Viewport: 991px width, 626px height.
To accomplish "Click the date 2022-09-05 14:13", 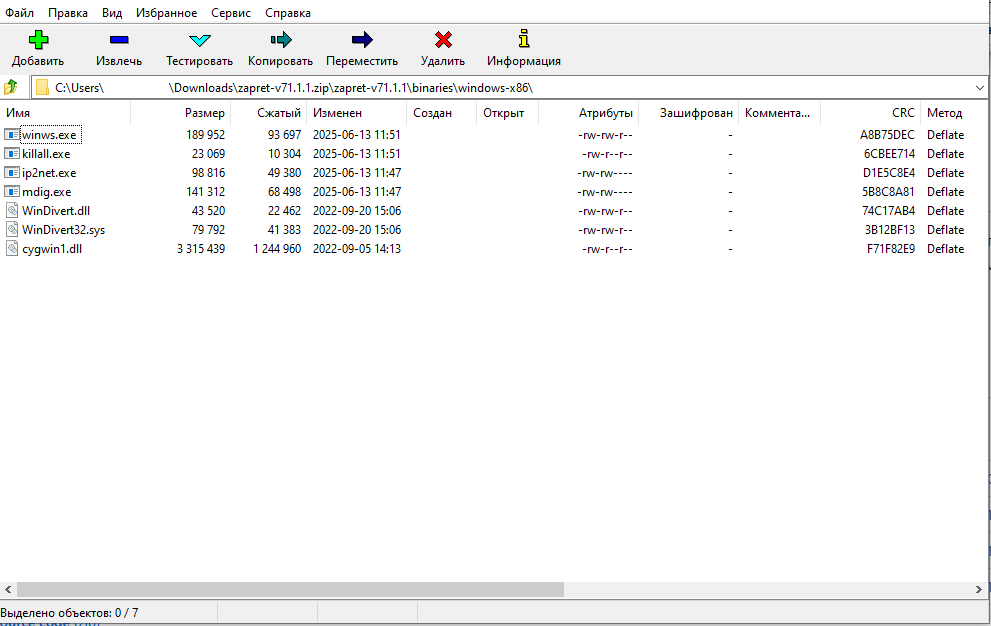I will coord(357,249).
